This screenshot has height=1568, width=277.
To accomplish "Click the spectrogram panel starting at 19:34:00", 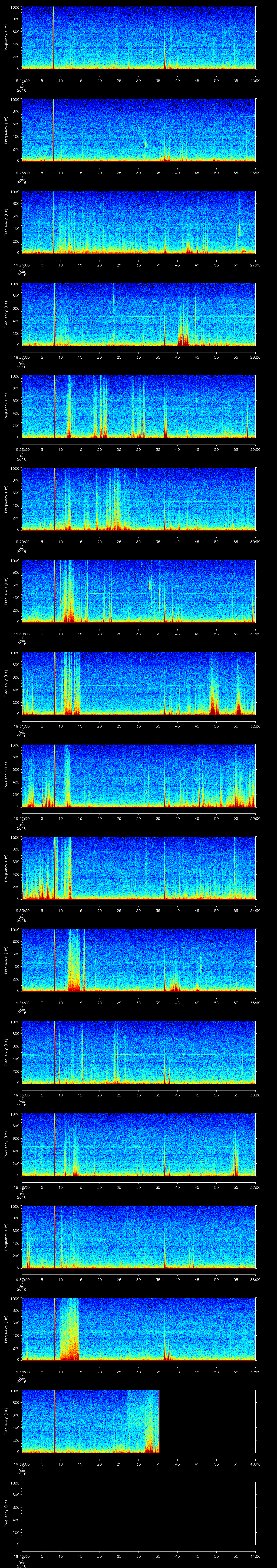I will 138,960.
